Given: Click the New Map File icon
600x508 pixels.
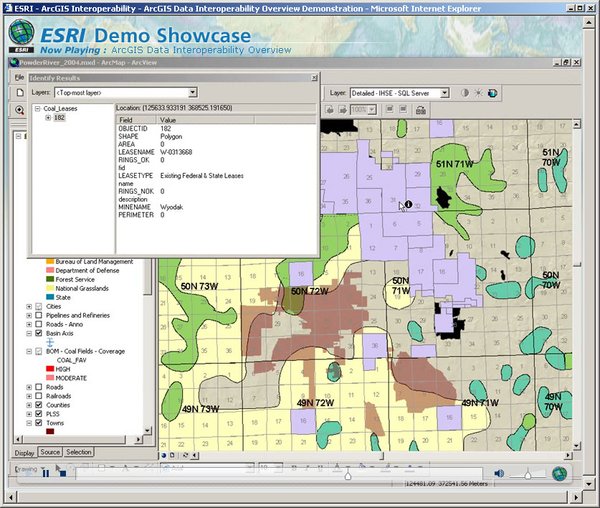Looking at the screenshot, I should pos(20,93).
